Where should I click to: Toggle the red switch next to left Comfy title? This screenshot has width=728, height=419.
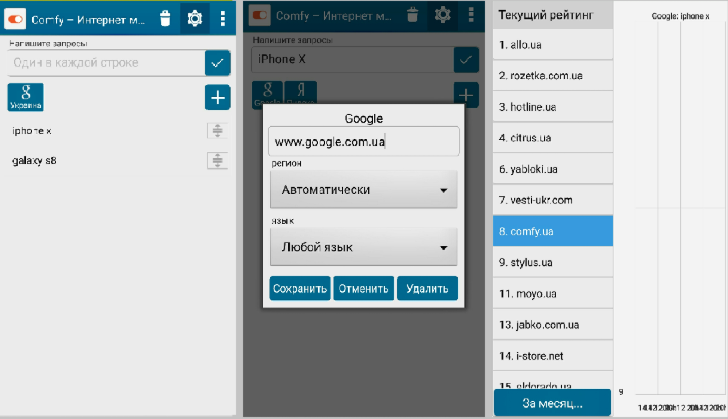[x=16, y=19]
